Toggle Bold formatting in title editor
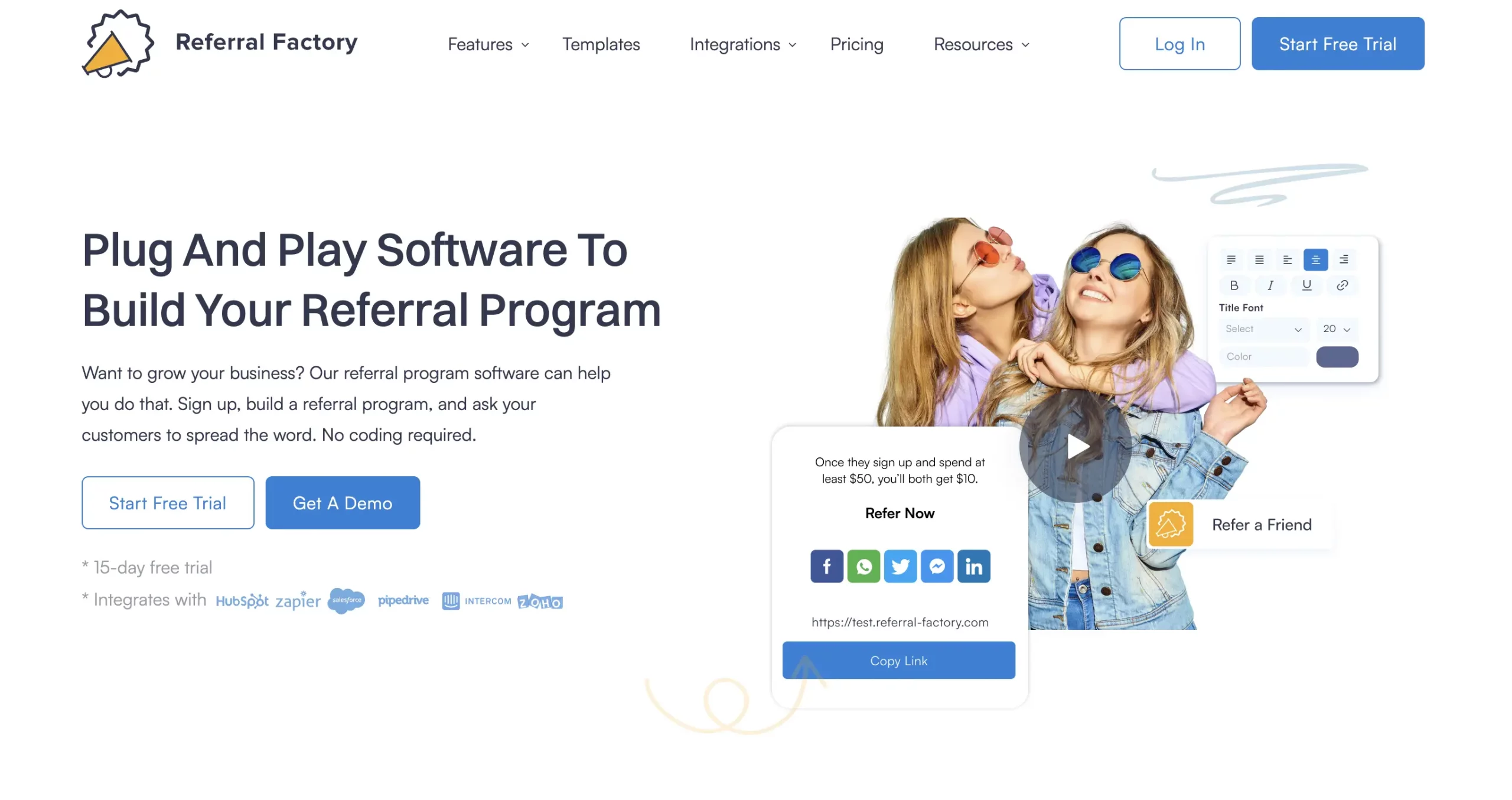The height and width of the screenshot is (800, 1512). [1232, 286]
